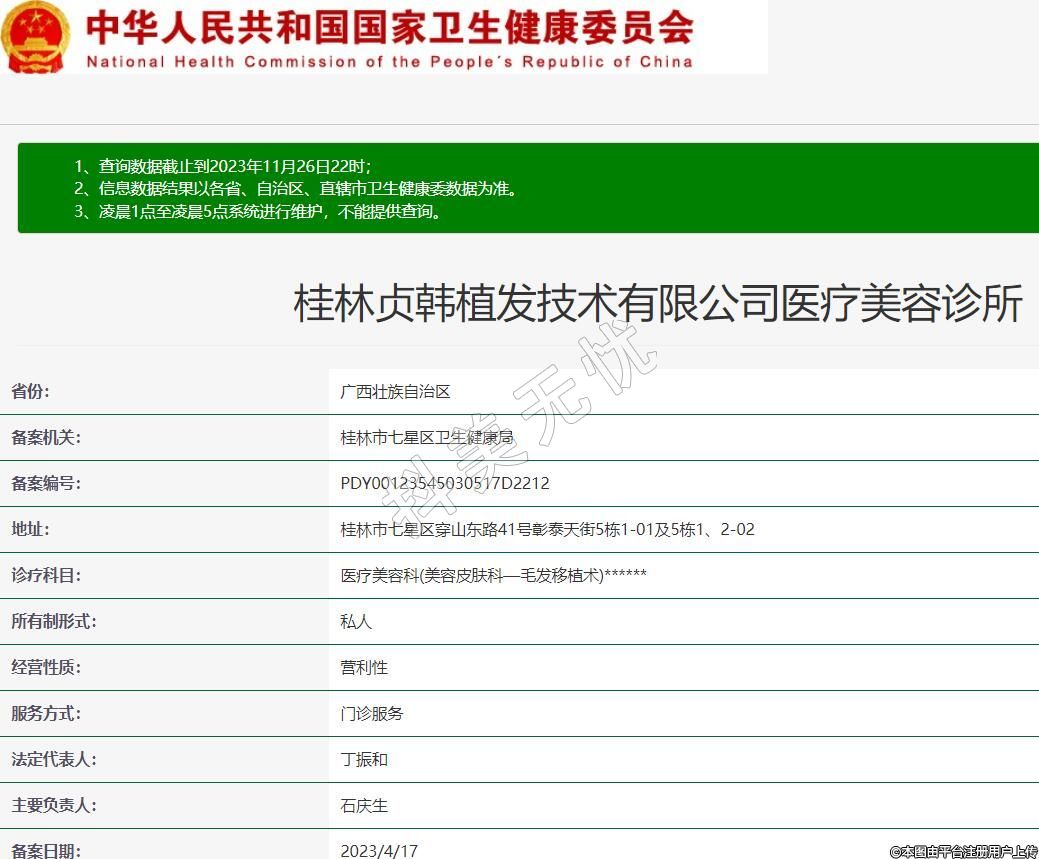Select the 省份 row label
The image size is (1039, 859).
point(30,391)
